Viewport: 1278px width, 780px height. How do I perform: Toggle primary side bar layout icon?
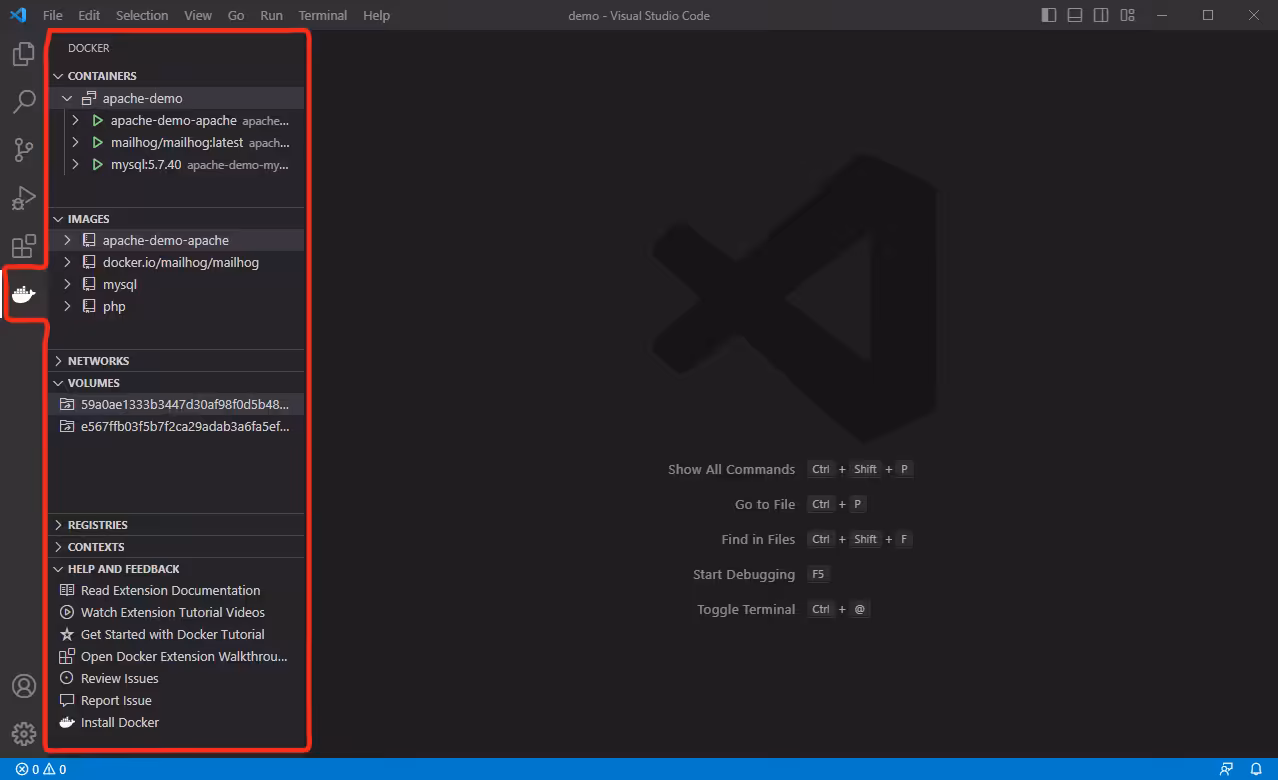coord(1048,15)
